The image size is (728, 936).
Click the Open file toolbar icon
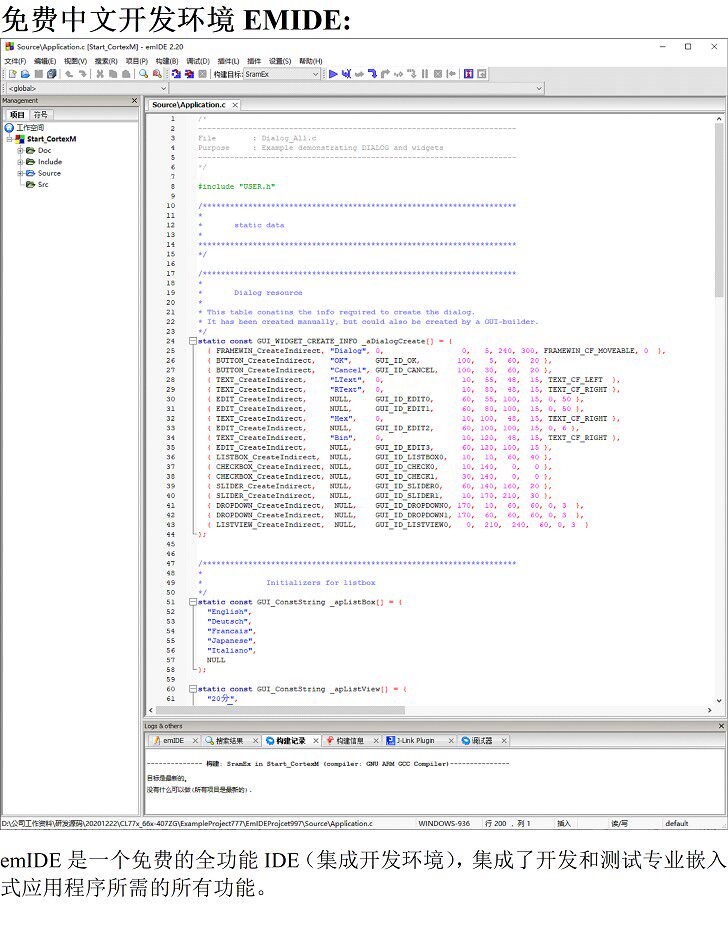(x=25, y=74)
